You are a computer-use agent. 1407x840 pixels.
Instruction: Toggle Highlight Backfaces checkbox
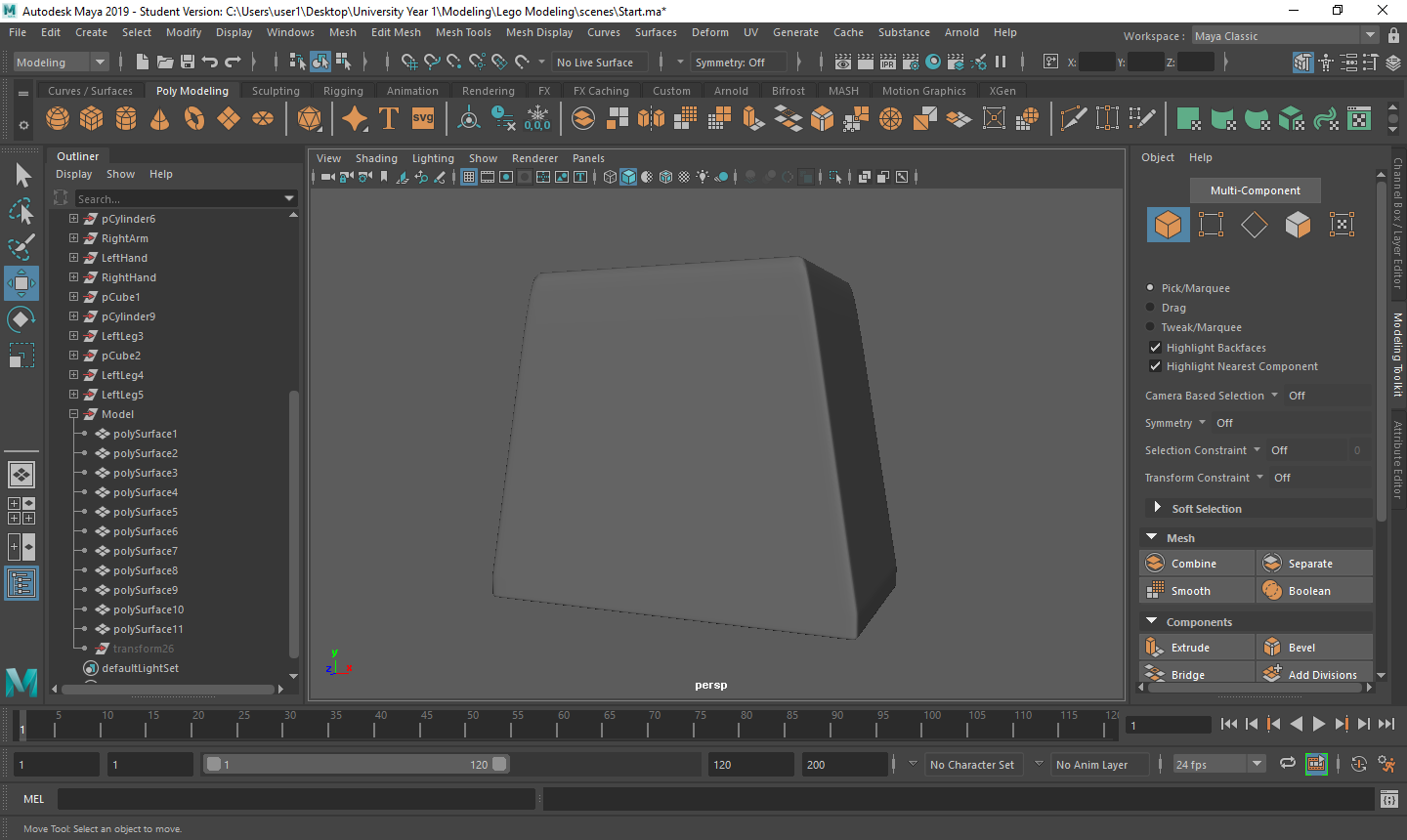coord(1155,348)
